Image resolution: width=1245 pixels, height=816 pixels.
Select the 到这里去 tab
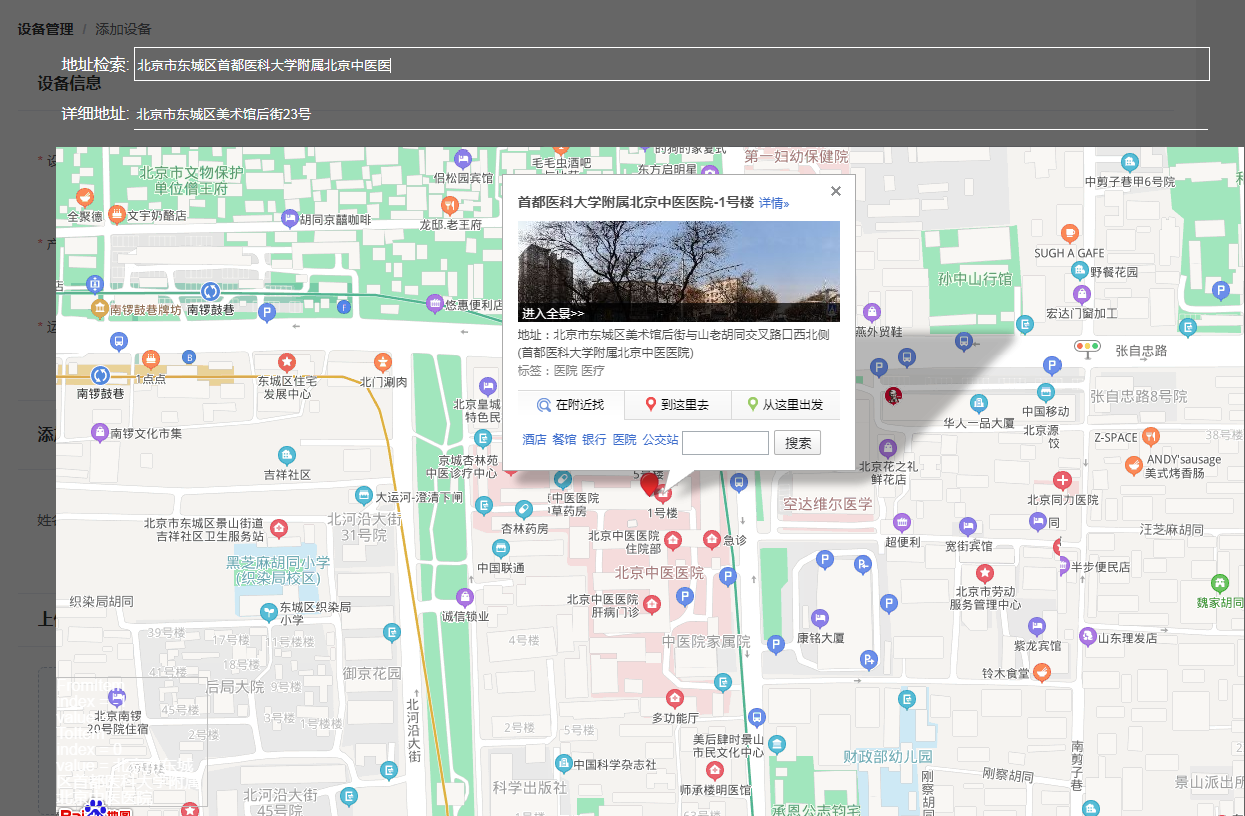pos(677,405)
